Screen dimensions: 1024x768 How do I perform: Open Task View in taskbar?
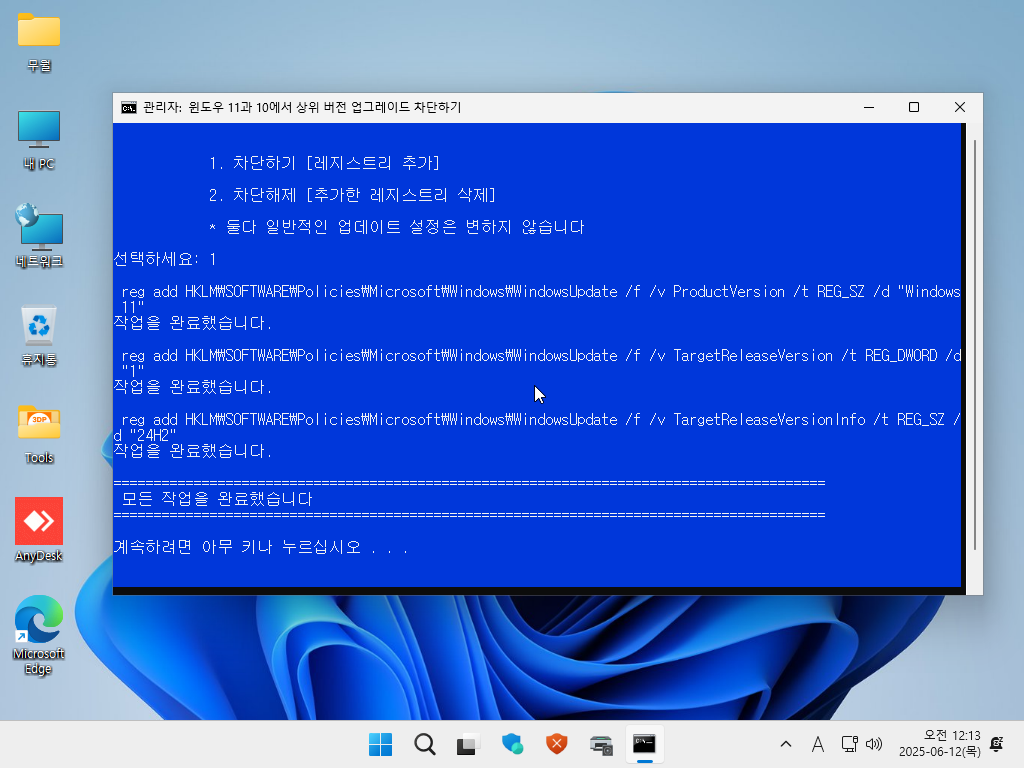coord(468,744)
